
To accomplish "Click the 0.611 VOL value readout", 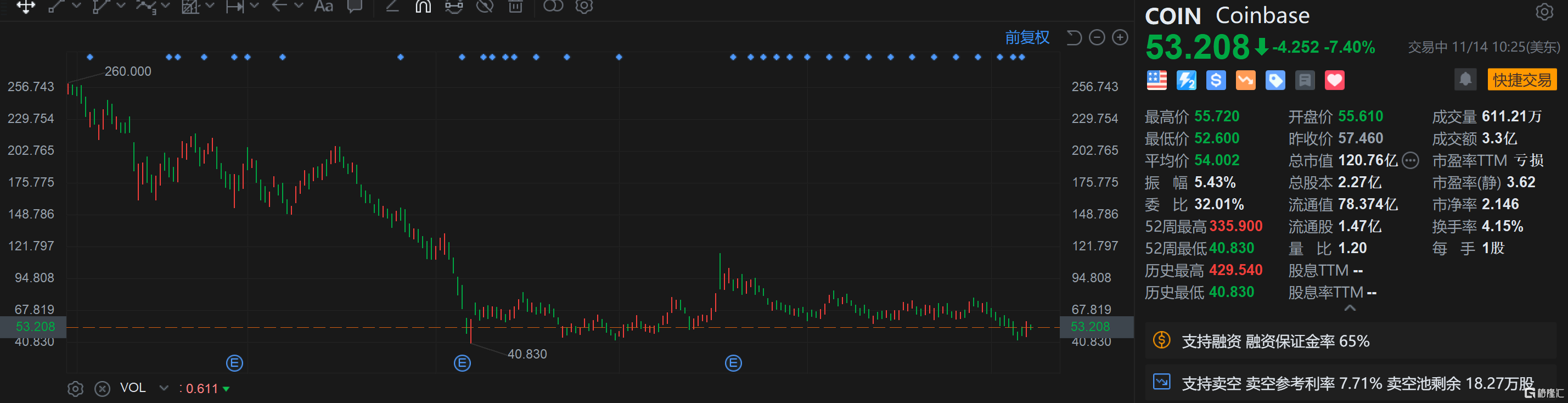I will point(201,389).
